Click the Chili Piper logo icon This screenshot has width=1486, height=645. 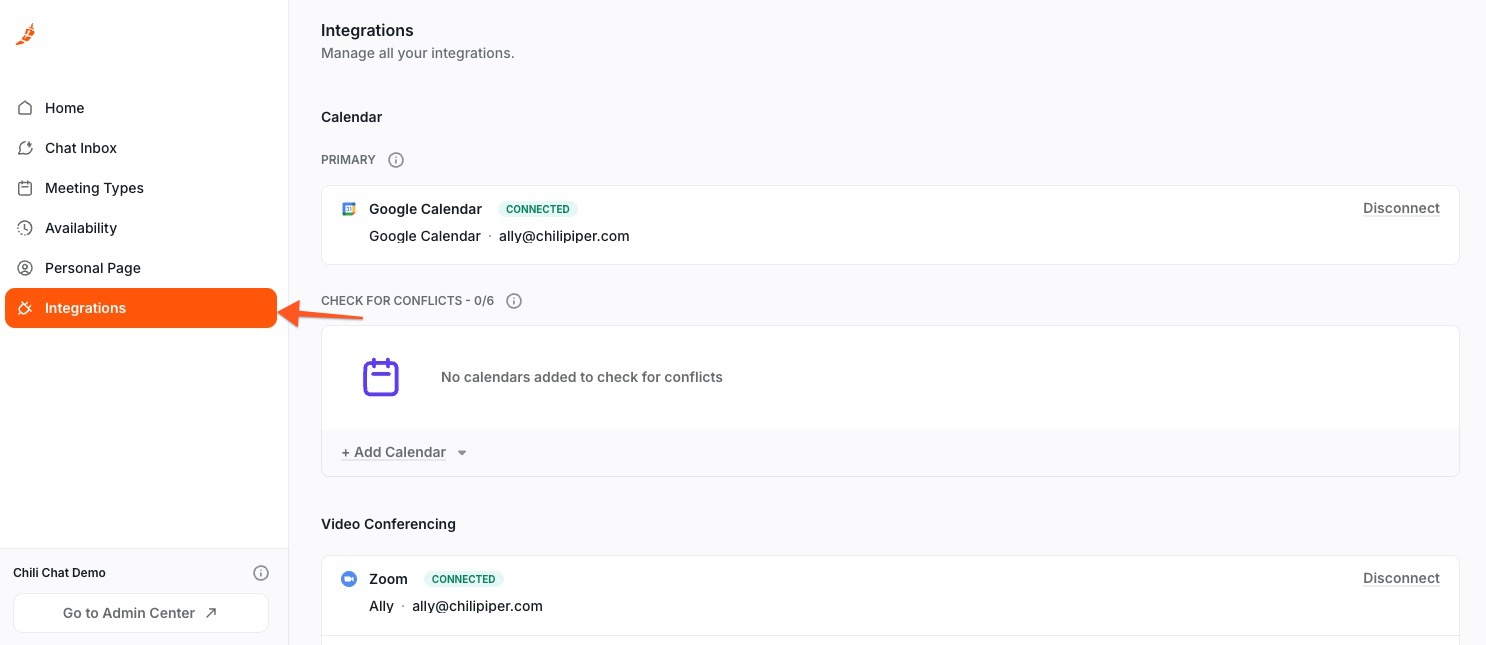tap(25, 34)
